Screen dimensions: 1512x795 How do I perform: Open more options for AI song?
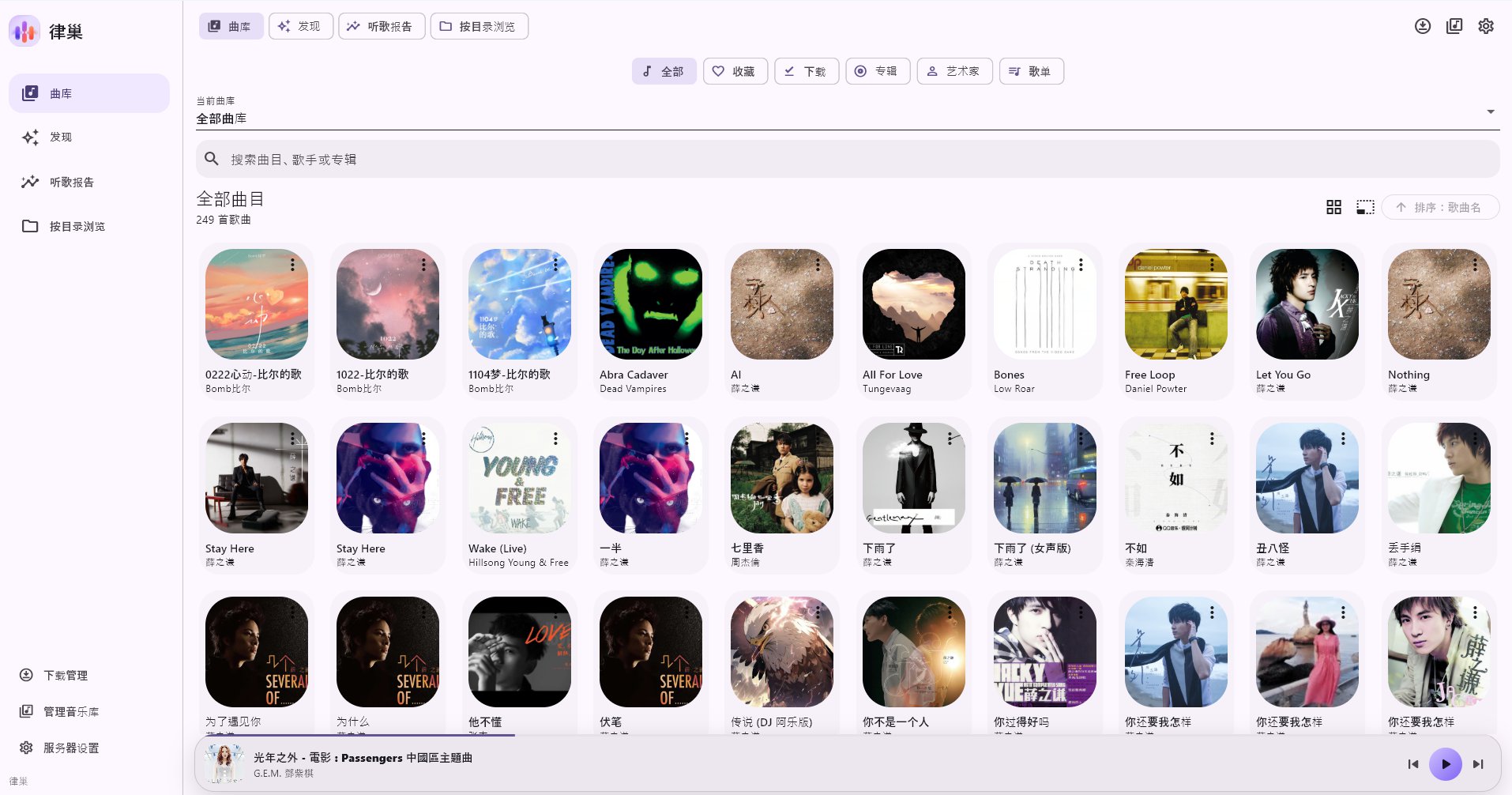[x=818, y=265]
